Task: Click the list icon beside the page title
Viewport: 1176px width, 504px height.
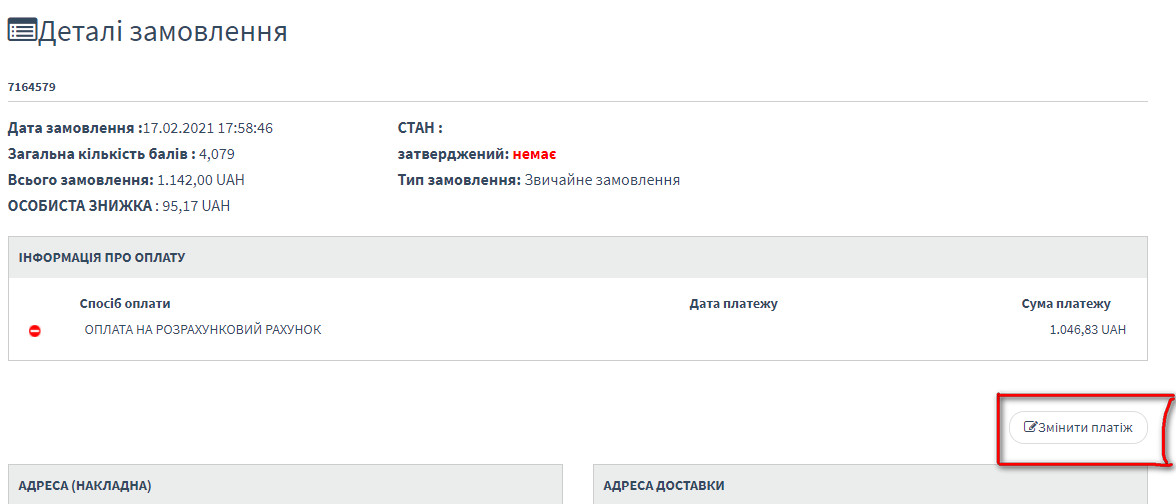Action: coord(22,31)
